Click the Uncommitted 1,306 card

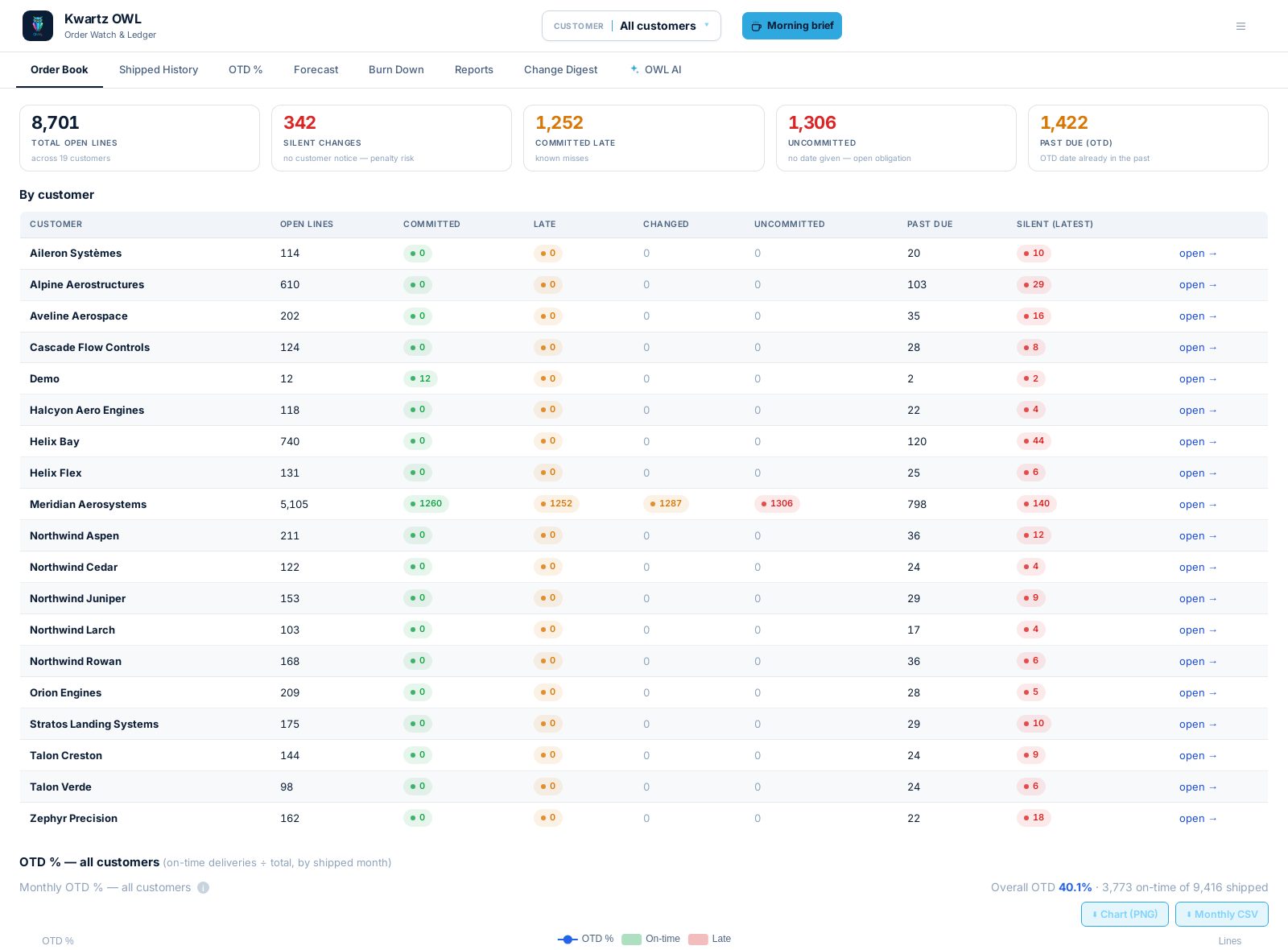(896, 138)
